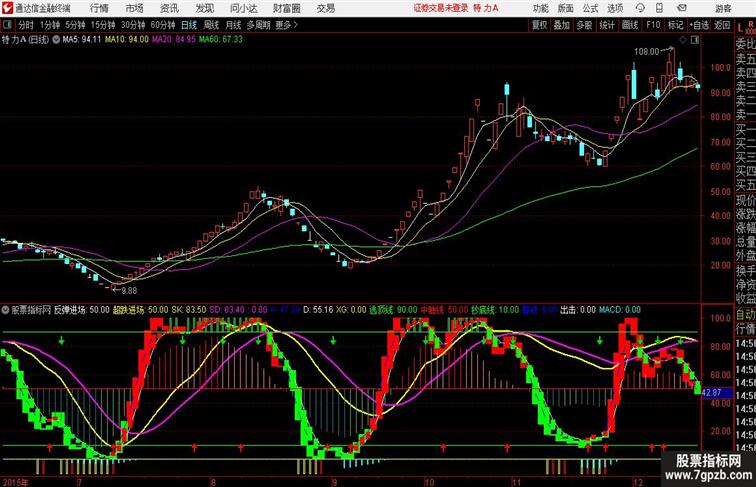This screenshot has height=487, width=756.
Task: Switch to the 分时 period tab
Action: click(x=26, y=25)
